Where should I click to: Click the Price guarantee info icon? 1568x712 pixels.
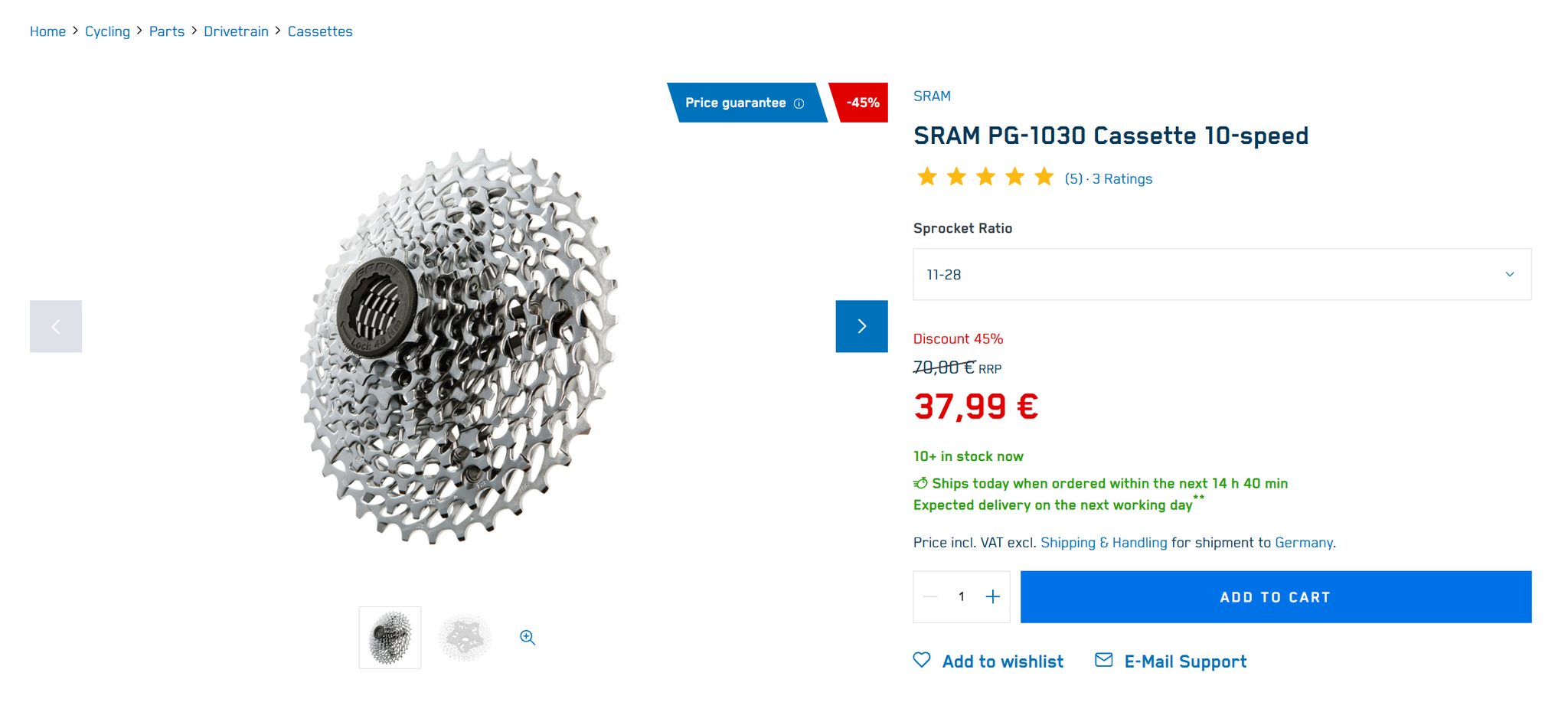pyautogui.click(x=799, y=103)
